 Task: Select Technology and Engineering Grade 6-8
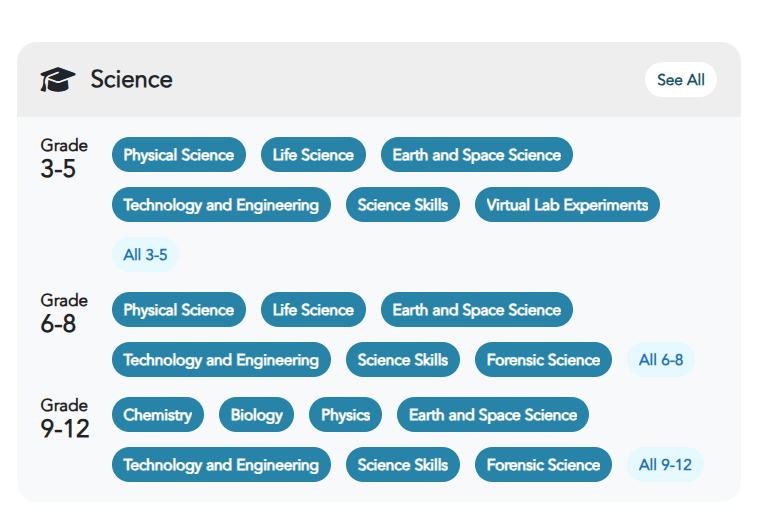coord(221,360)
